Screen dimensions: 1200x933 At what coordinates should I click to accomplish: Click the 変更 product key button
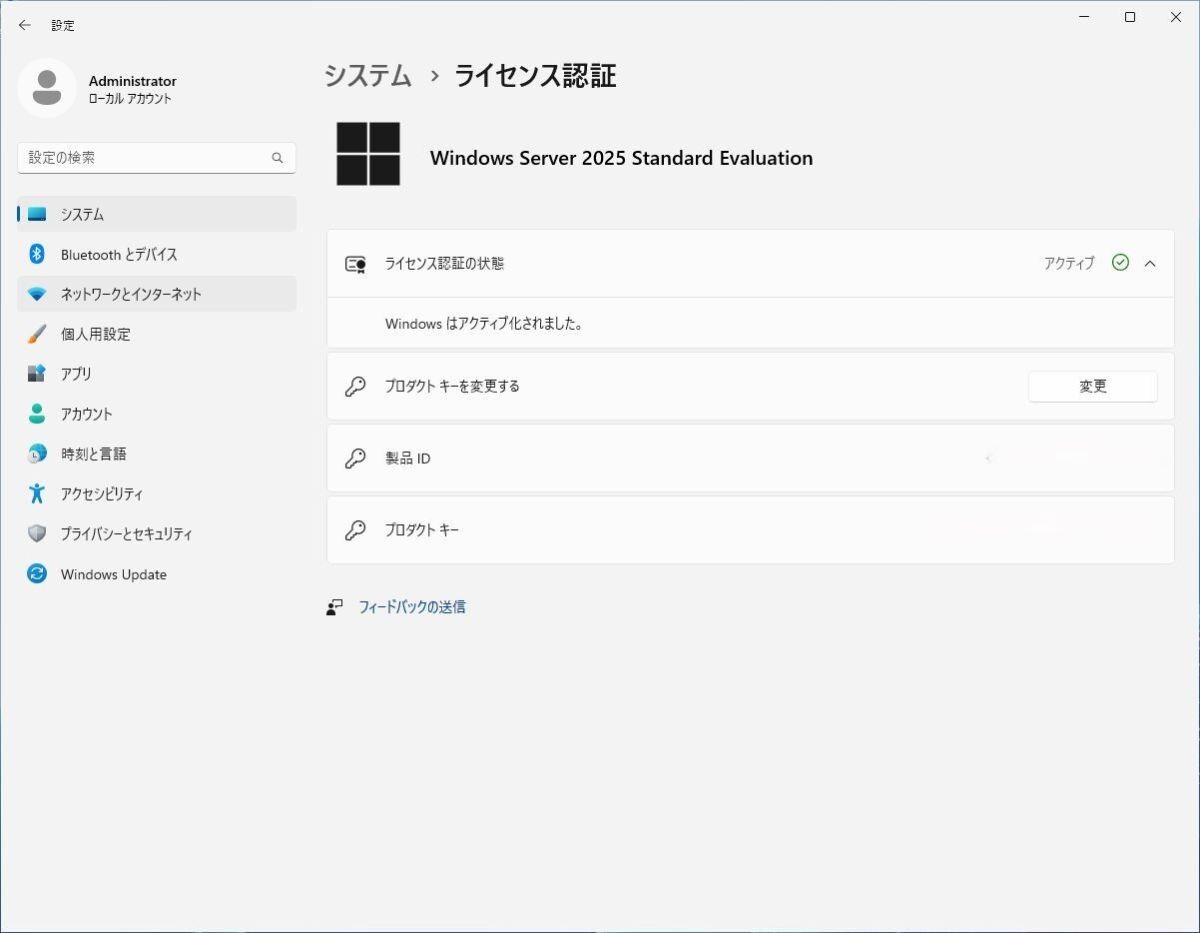[x=1092, y=387]
